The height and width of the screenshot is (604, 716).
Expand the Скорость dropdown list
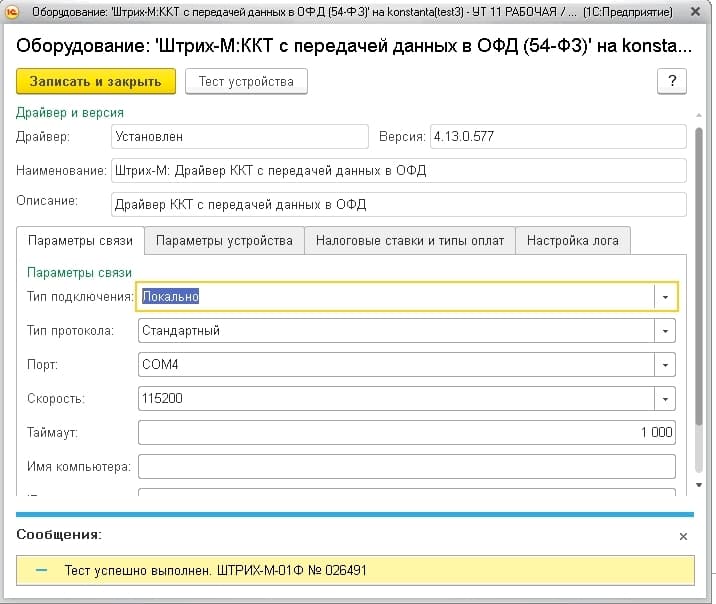(665, 399)
